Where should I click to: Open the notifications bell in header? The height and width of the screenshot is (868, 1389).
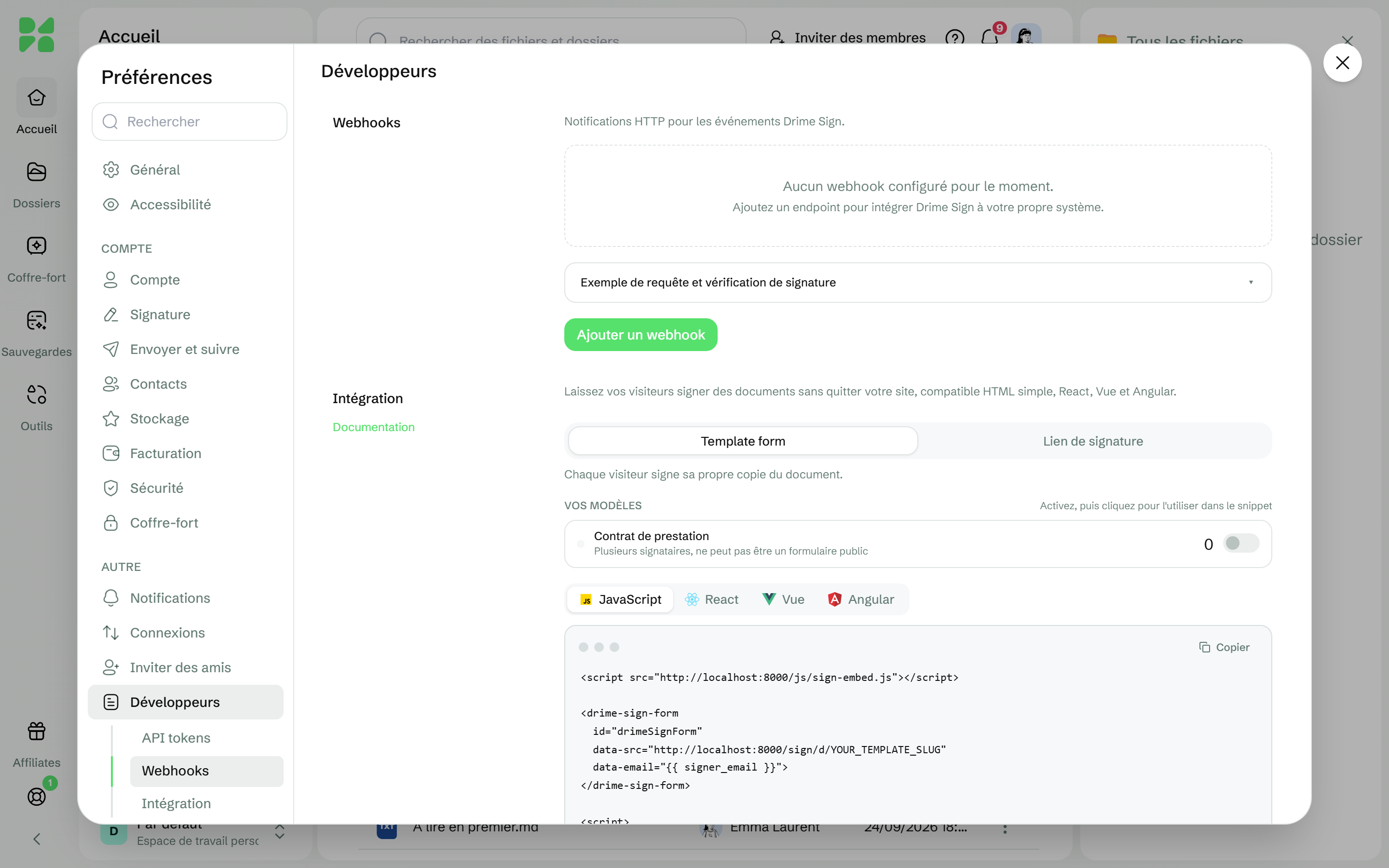point(990,38)
